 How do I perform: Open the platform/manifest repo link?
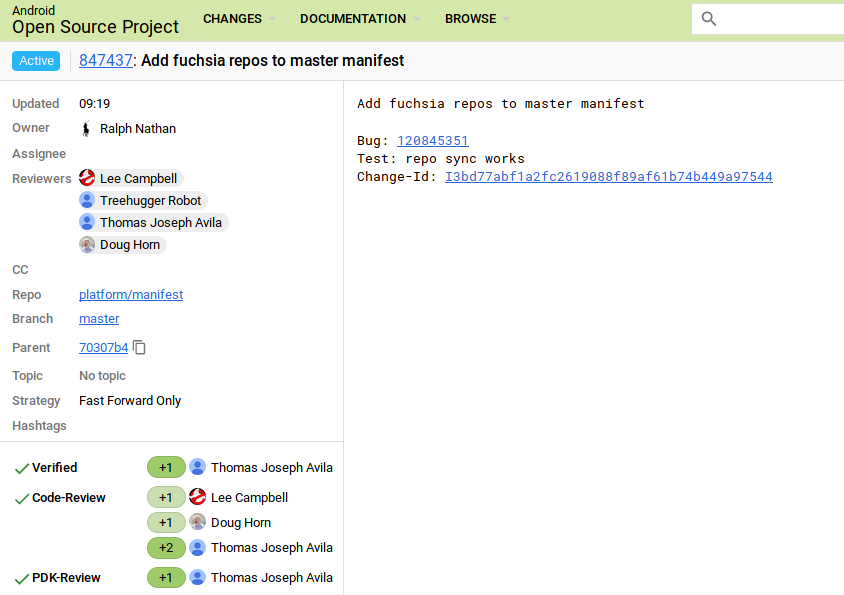click(x=131, y=295)
